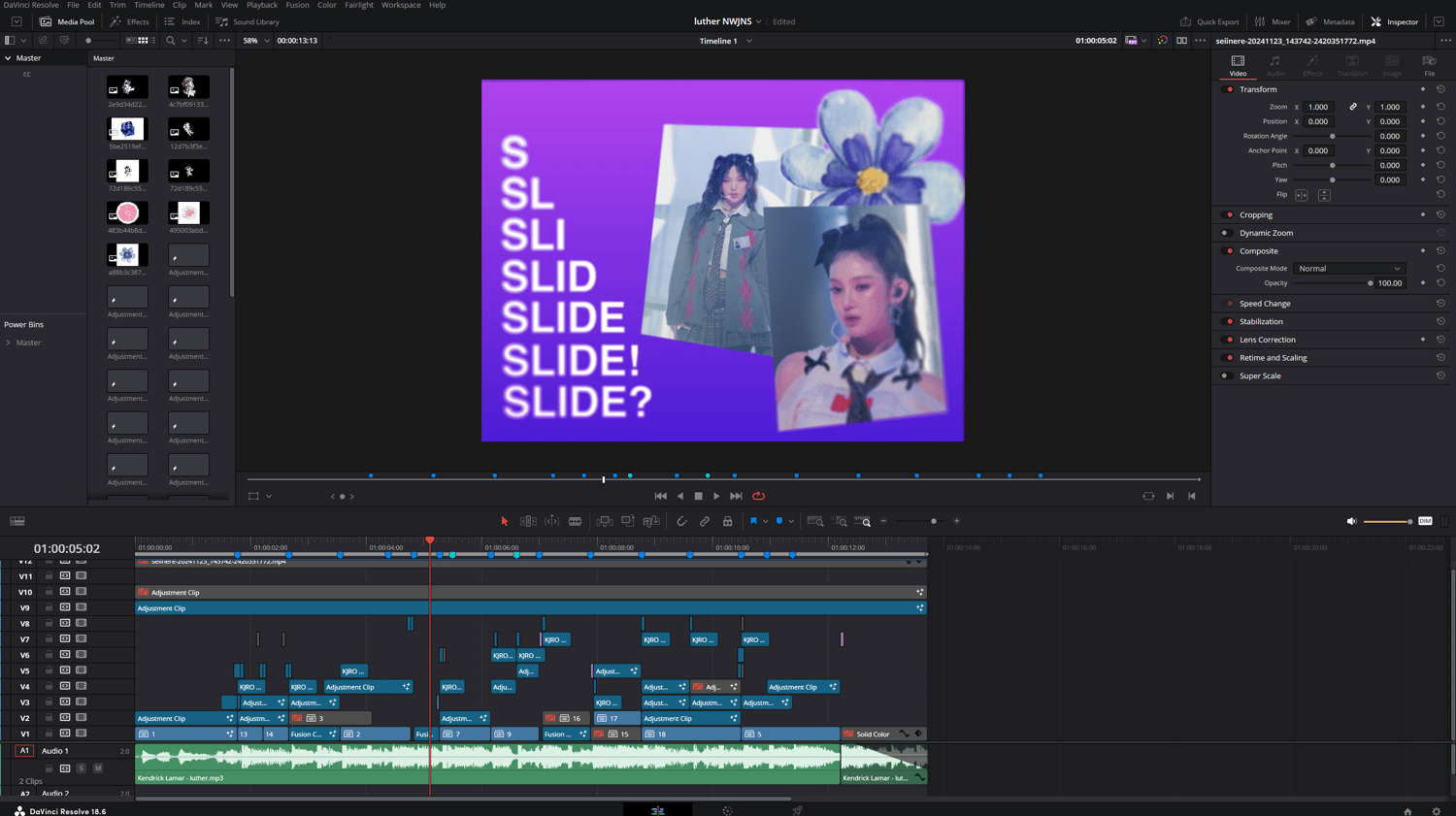Image resolution: width=1456 pixels, height=816 pixels.
Task: Click the Media Pool button
Action: 67,21
